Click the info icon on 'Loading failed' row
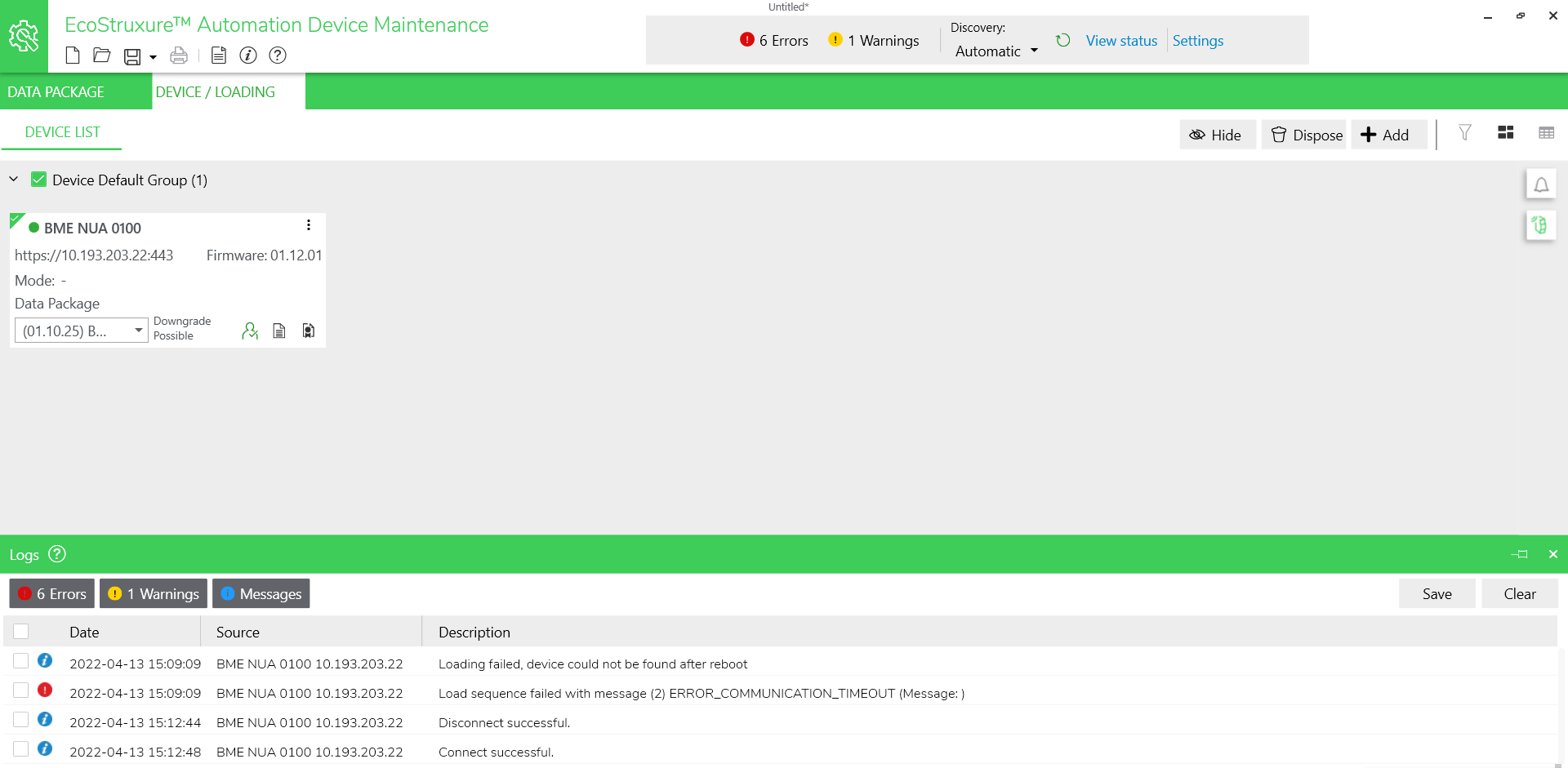 [45, 660]
